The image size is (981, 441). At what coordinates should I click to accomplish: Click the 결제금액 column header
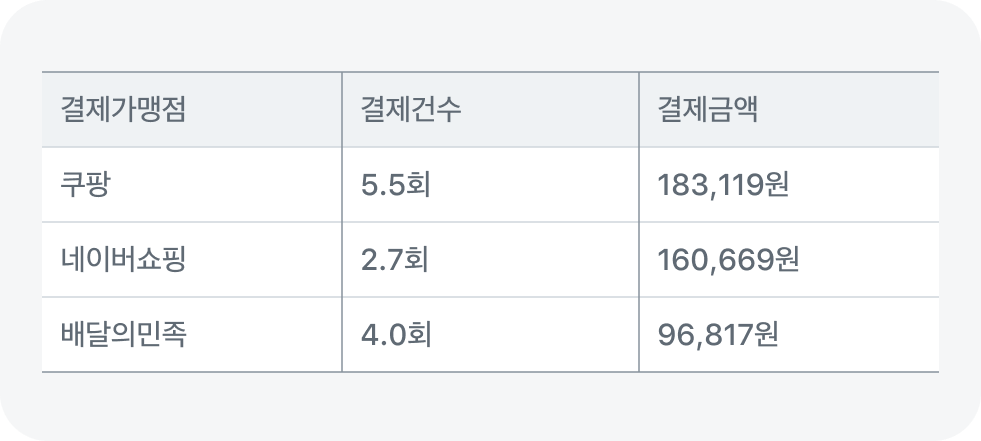[x=707, y=110]
